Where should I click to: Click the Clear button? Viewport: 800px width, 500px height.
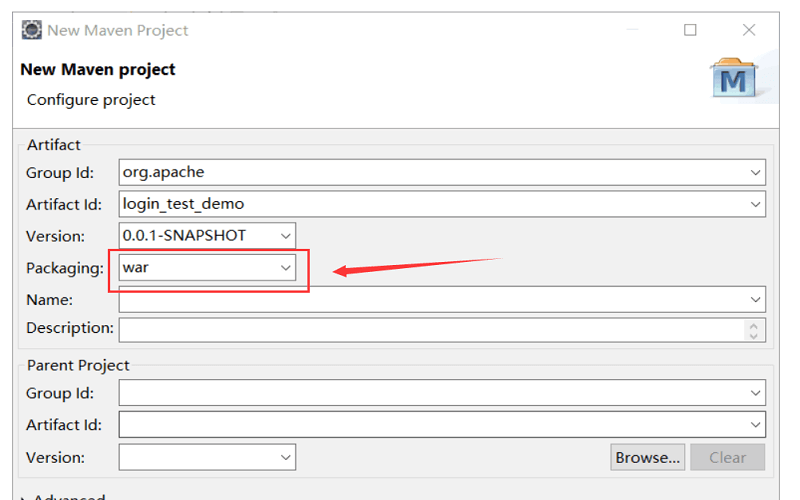click(728, 457)
